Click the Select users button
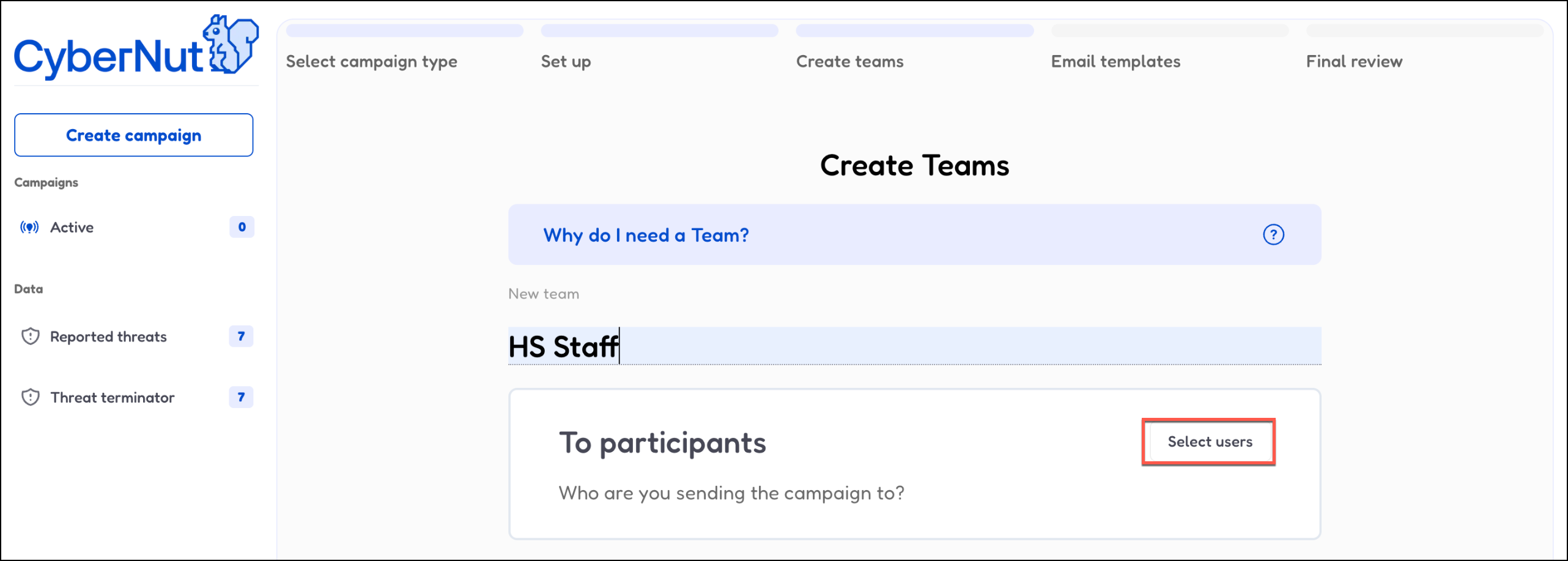1568x561 pixels. (x=1209, y=442)
